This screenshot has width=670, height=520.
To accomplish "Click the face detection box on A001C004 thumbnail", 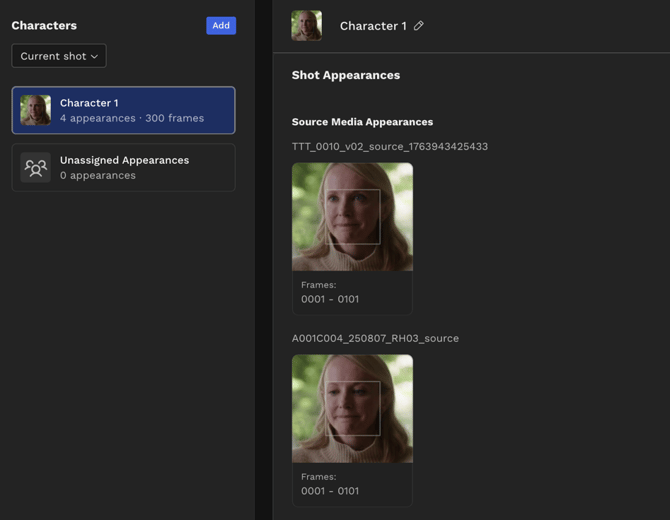I will (354, 408).
